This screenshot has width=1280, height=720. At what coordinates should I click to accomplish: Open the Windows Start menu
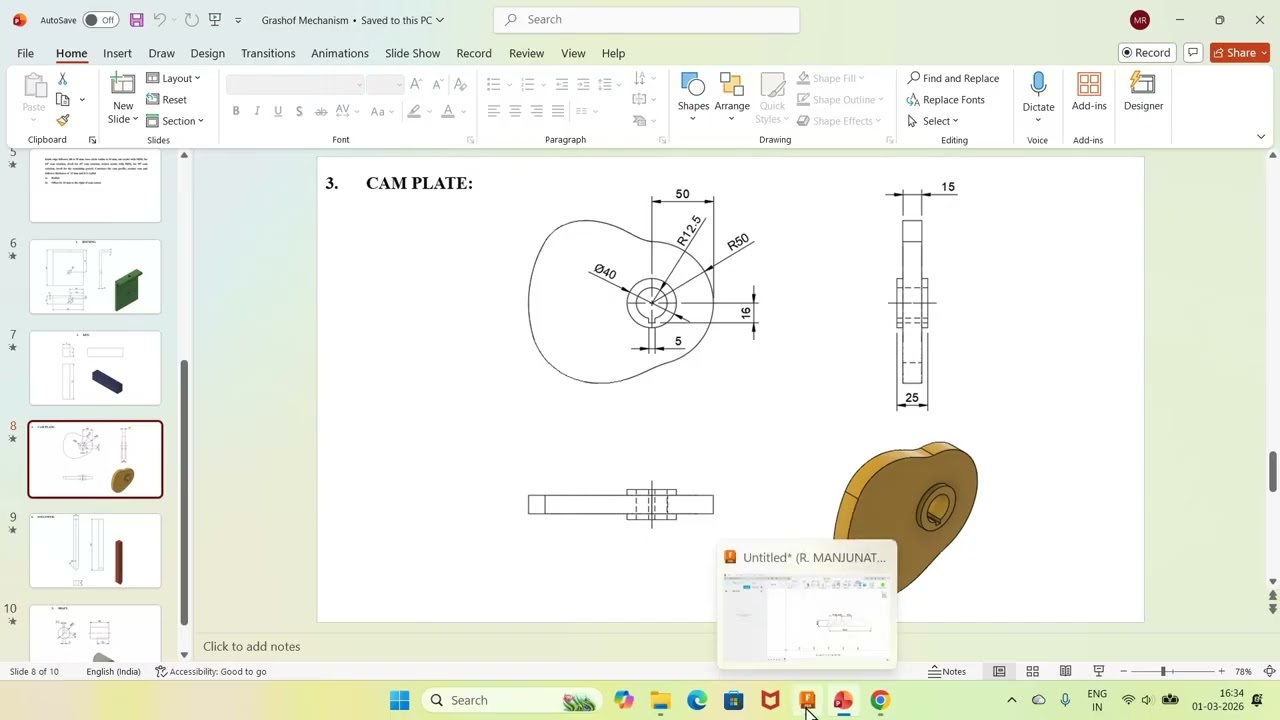pos(399,700)
